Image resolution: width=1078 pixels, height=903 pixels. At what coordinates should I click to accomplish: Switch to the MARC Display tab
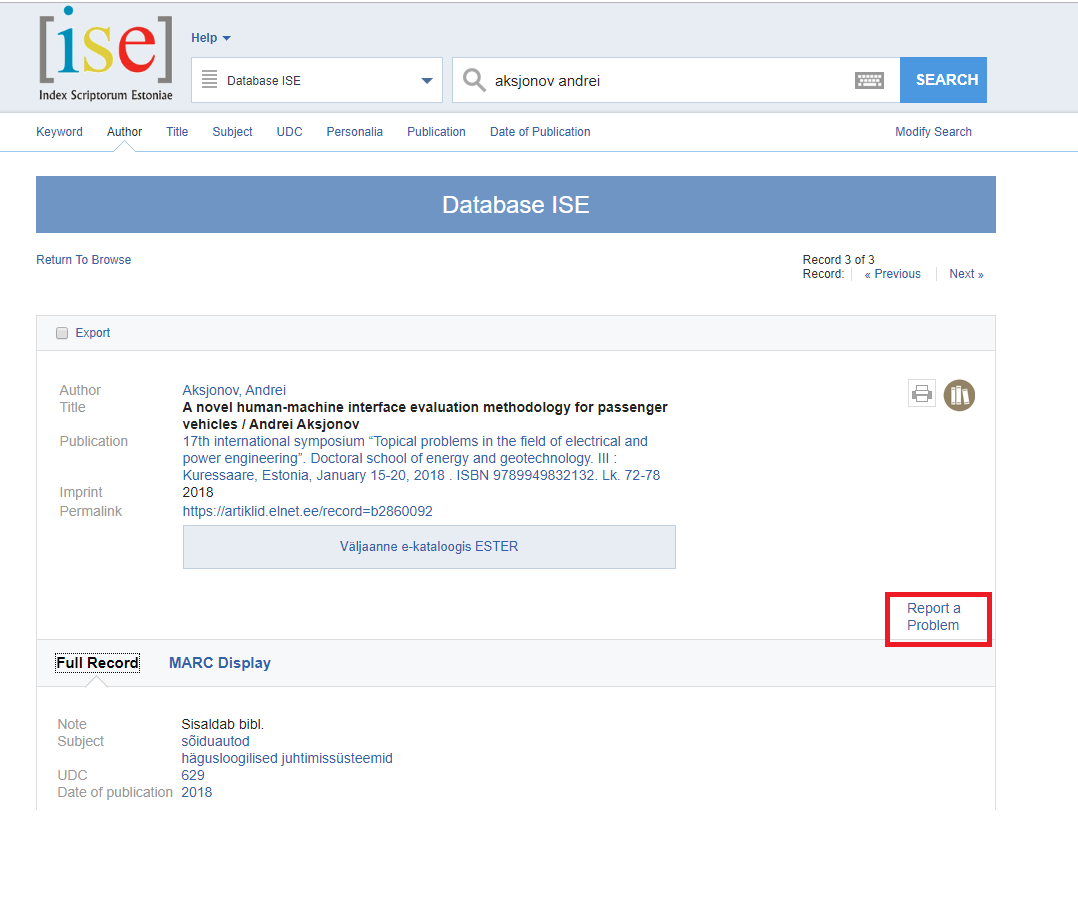click(220, 663)
